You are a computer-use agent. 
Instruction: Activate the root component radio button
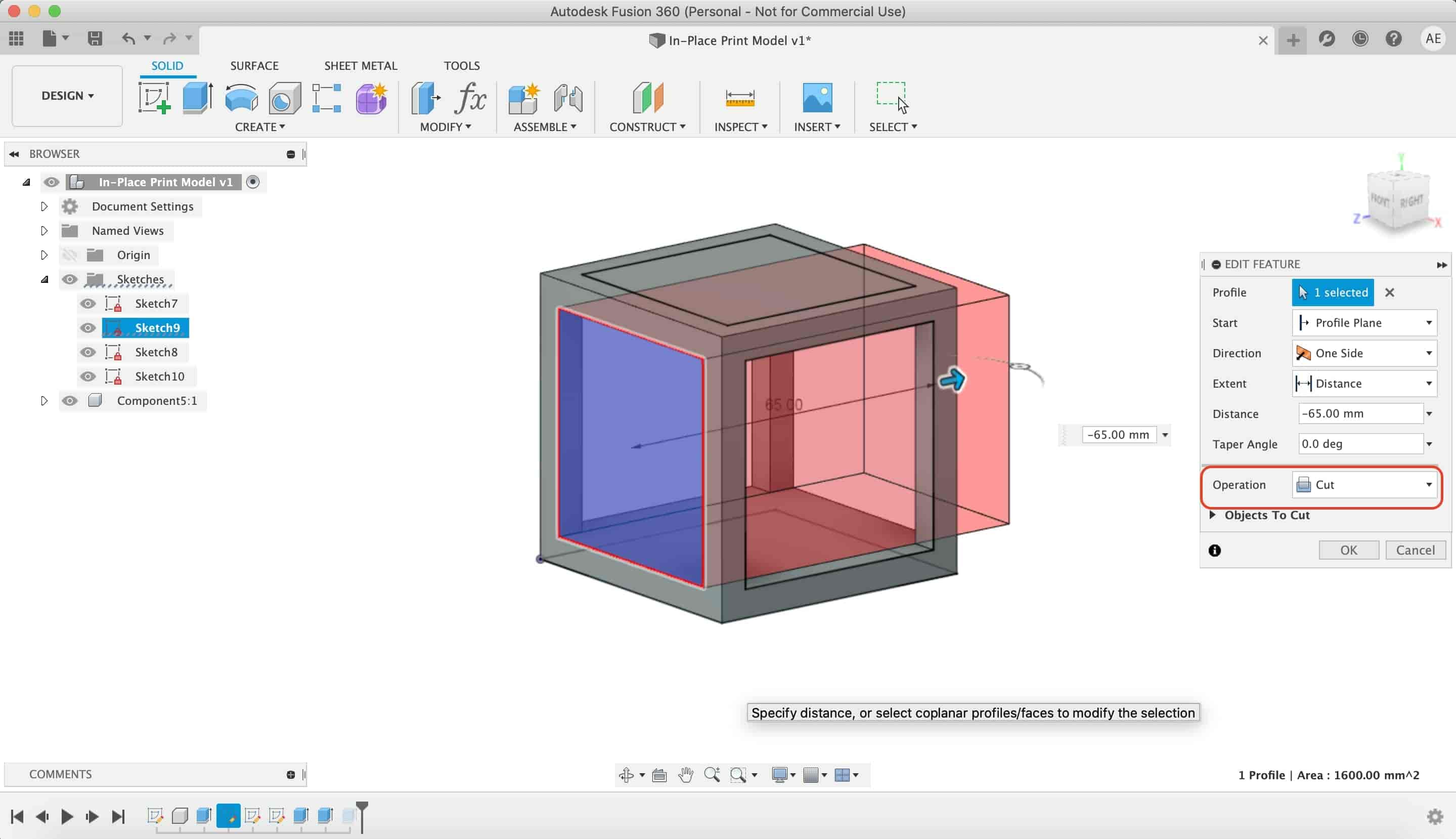tap(253, 182)
